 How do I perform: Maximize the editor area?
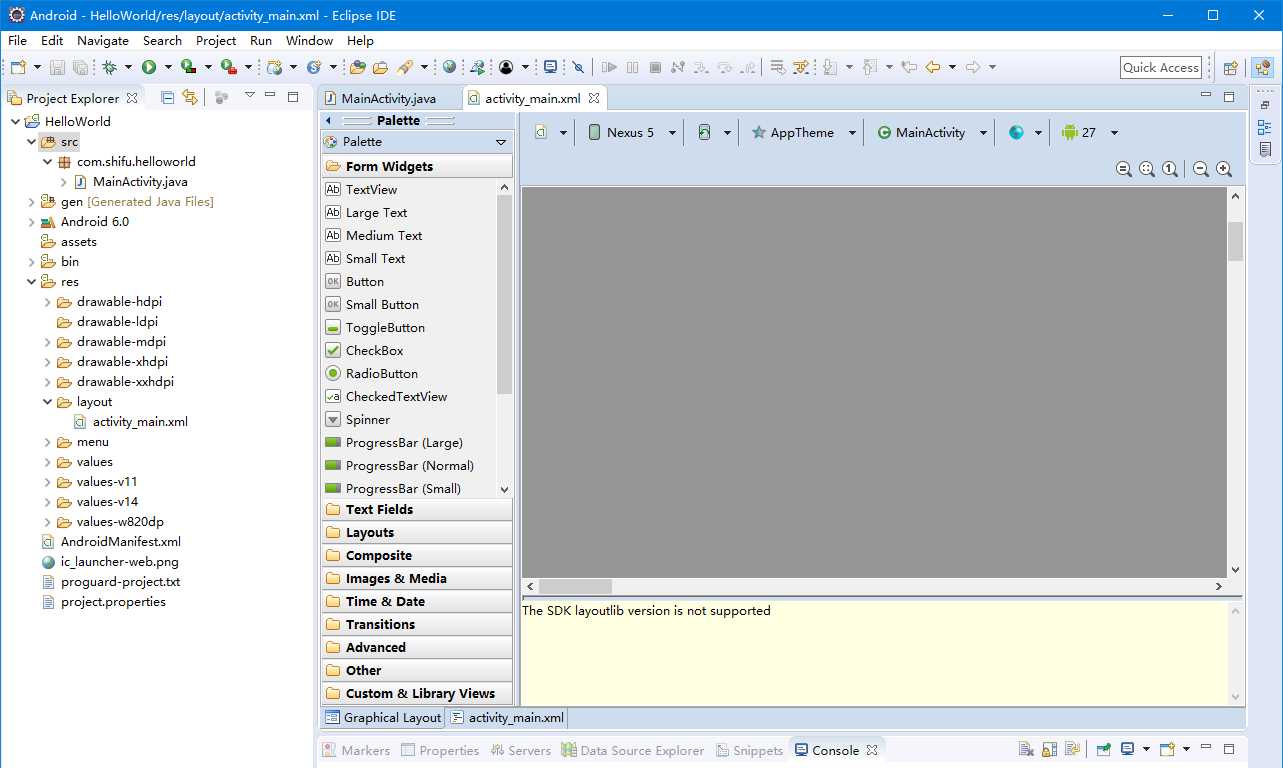point(1229,97)
